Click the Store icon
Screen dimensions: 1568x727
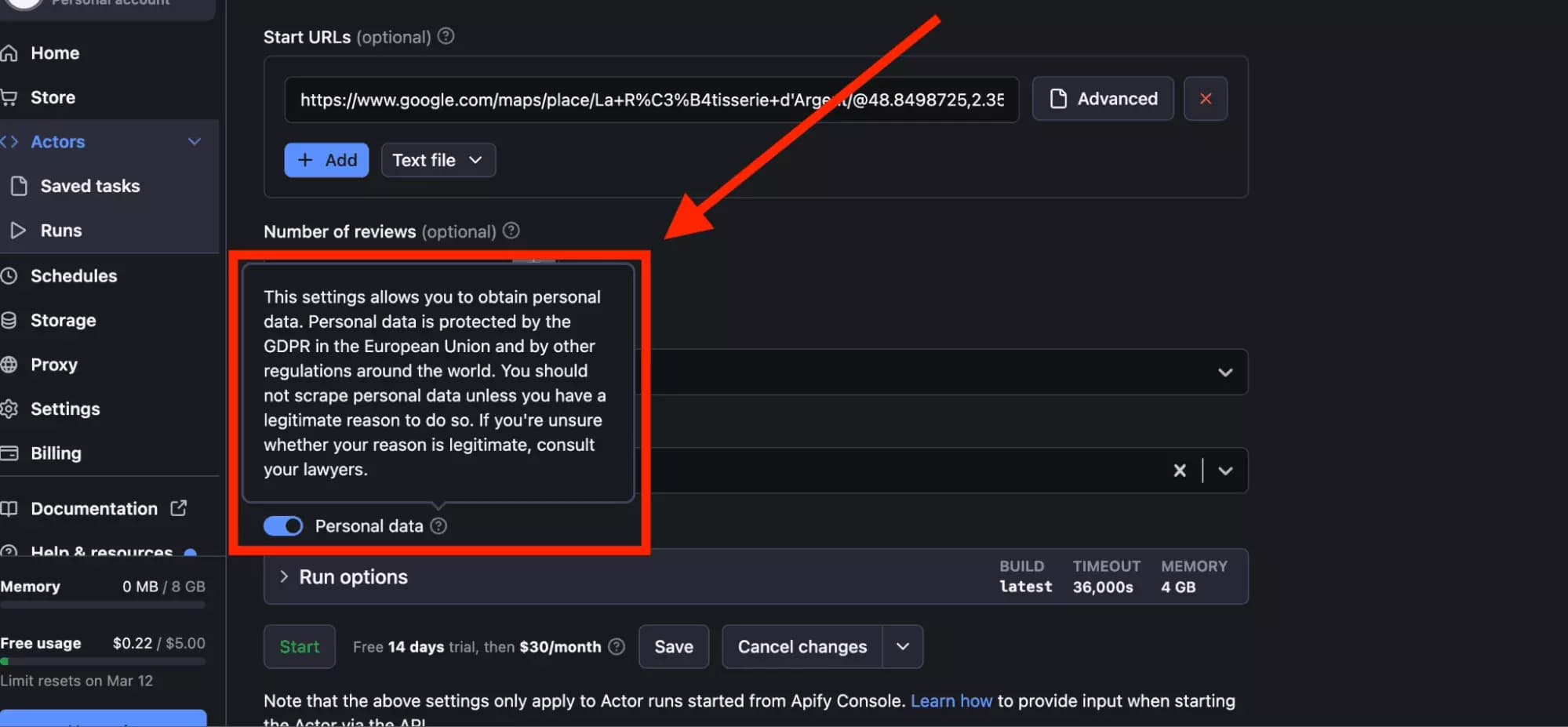coord(10,96)
